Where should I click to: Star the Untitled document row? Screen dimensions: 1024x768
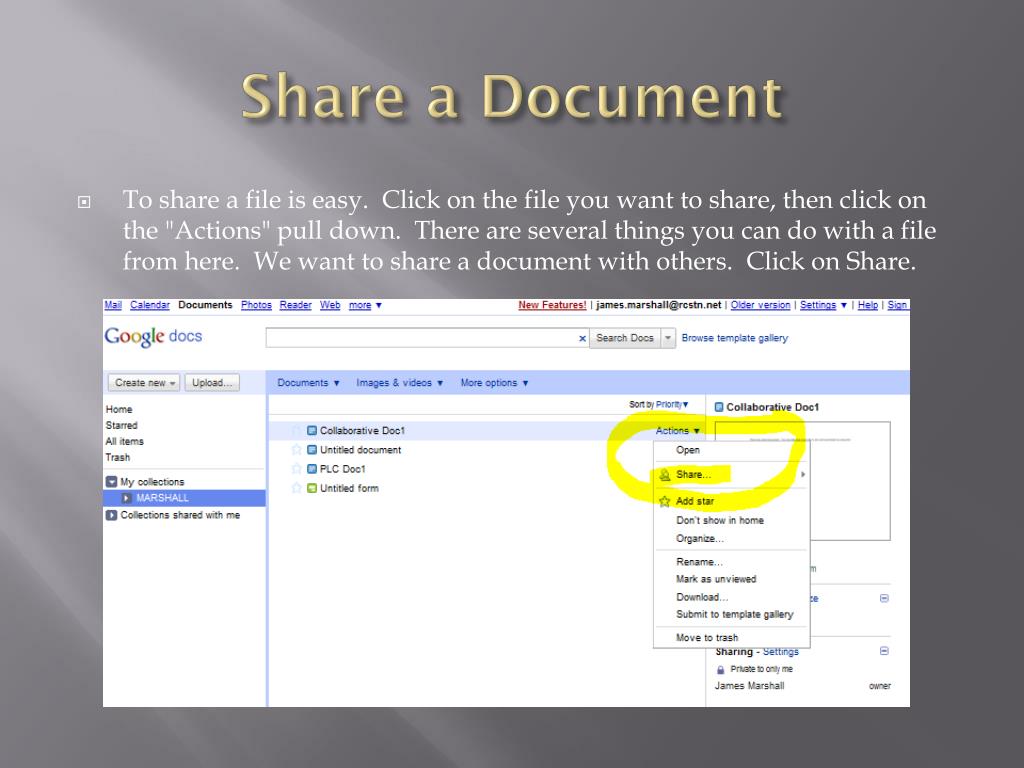tap(296, 449)
